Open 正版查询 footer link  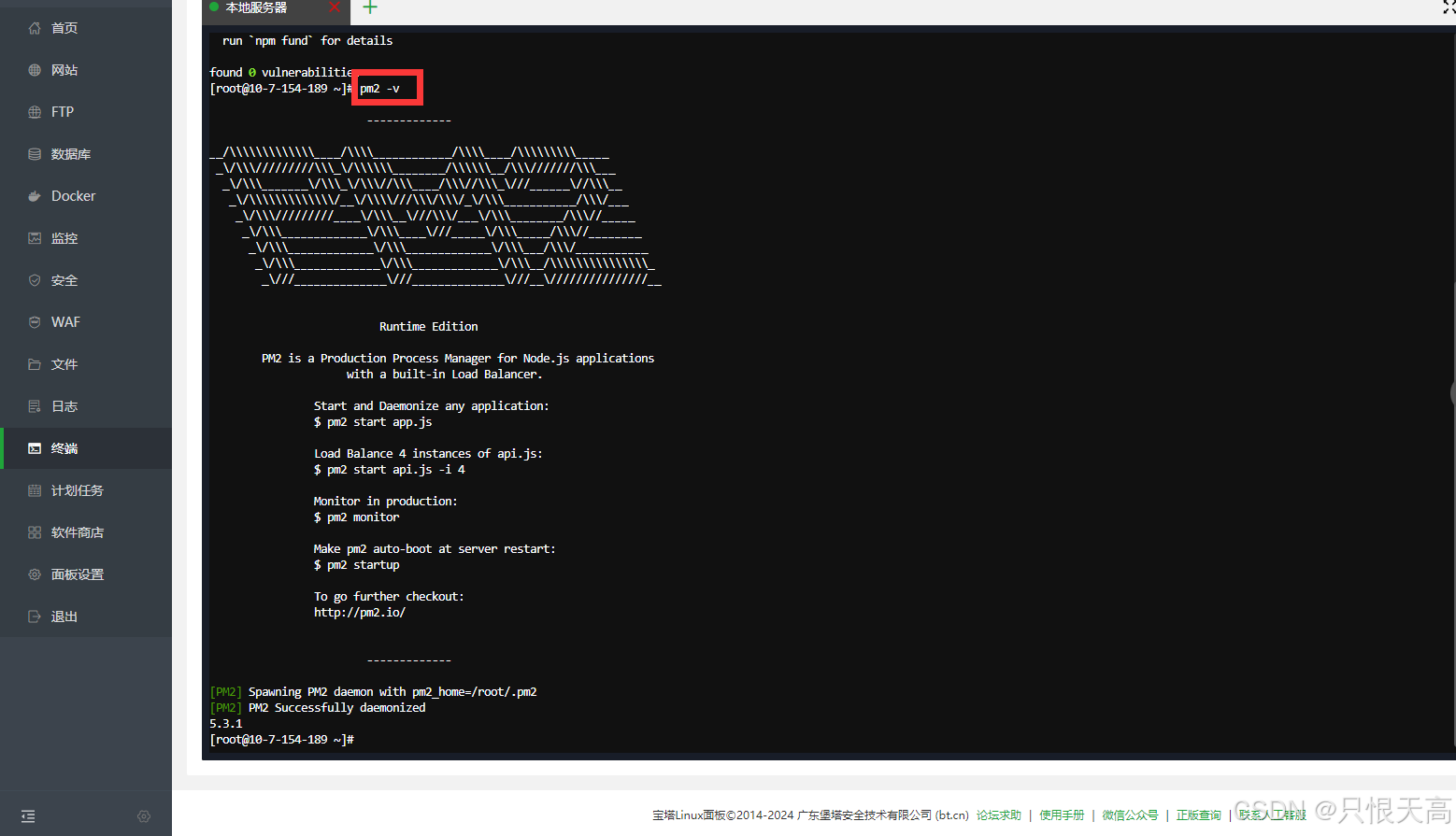point(1199,815)
